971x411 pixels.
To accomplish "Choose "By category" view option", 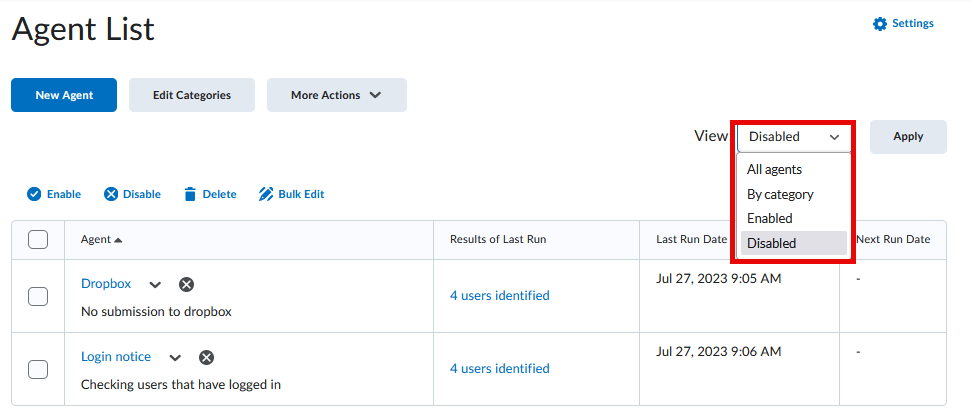I will pyautogui.click(x=780, y=194).
